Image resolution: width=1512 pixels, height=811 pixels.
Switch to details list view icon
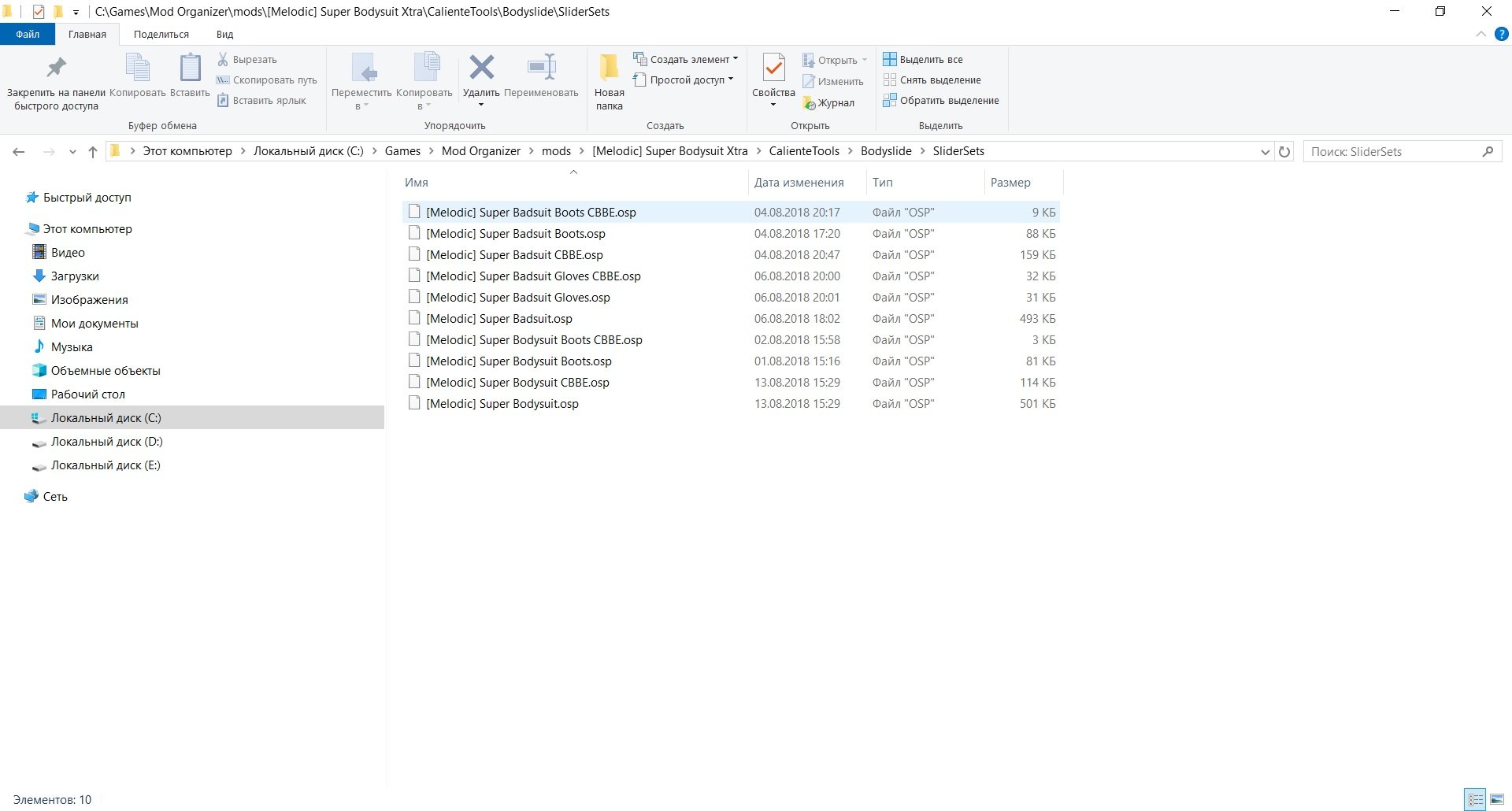[1475, 799]
